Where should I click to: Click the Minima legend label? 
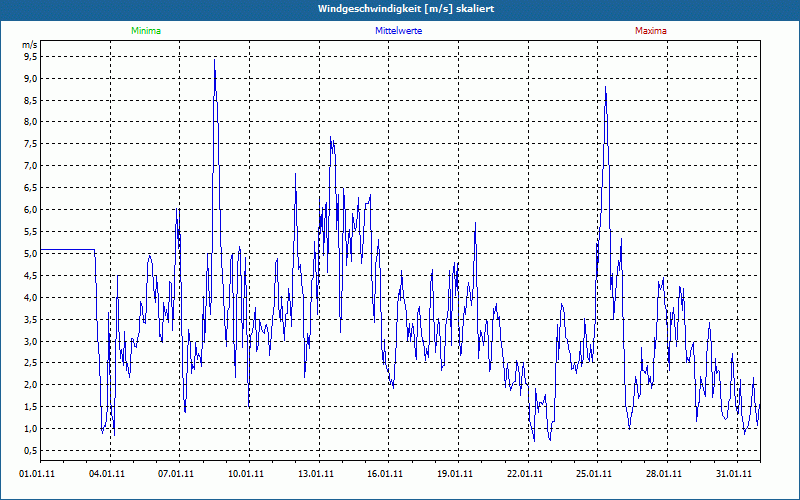[146, 31]
